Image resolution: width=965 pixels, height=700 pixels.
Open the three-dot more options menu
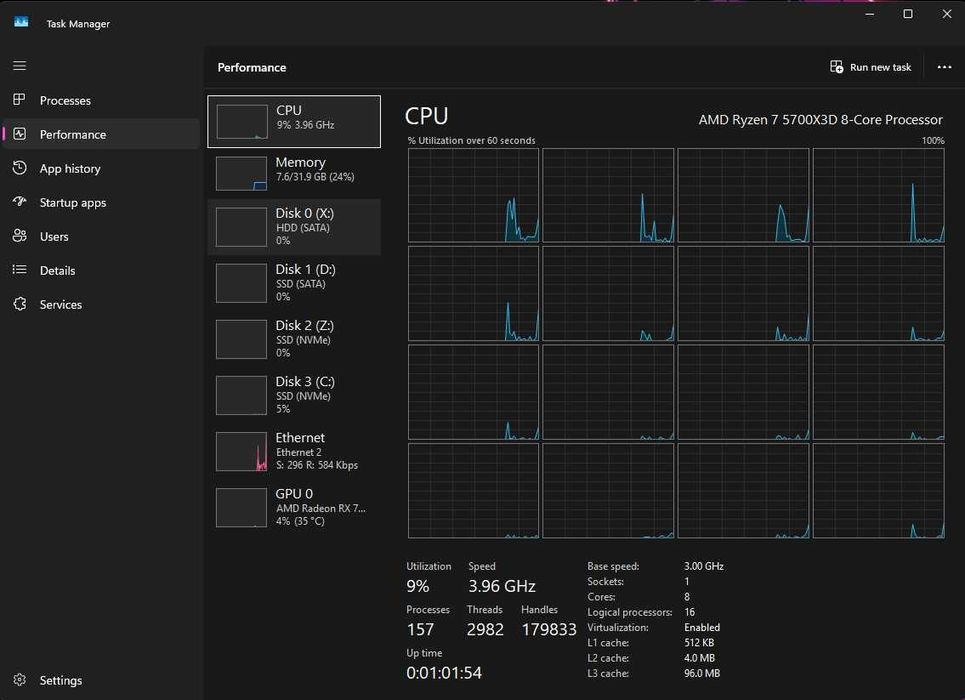(944, 66)
